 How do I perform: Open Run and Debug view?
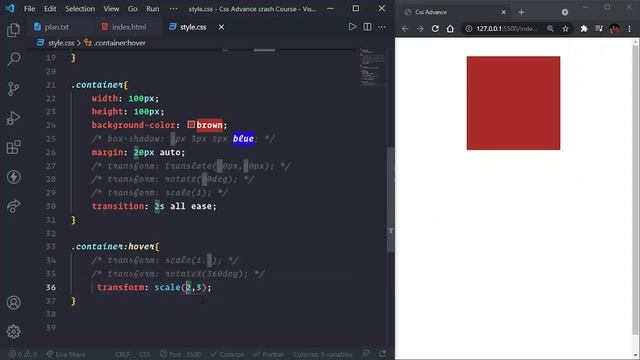pos(13,118)
